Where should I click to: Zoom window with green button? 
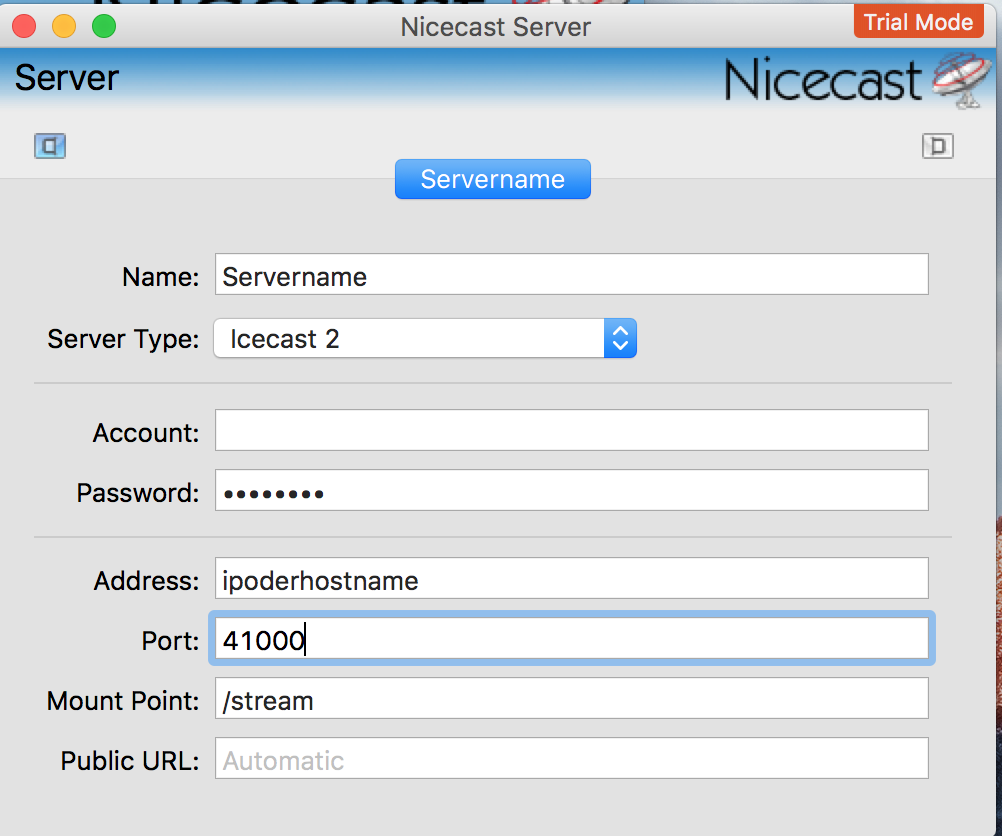(x=104, y=26)
